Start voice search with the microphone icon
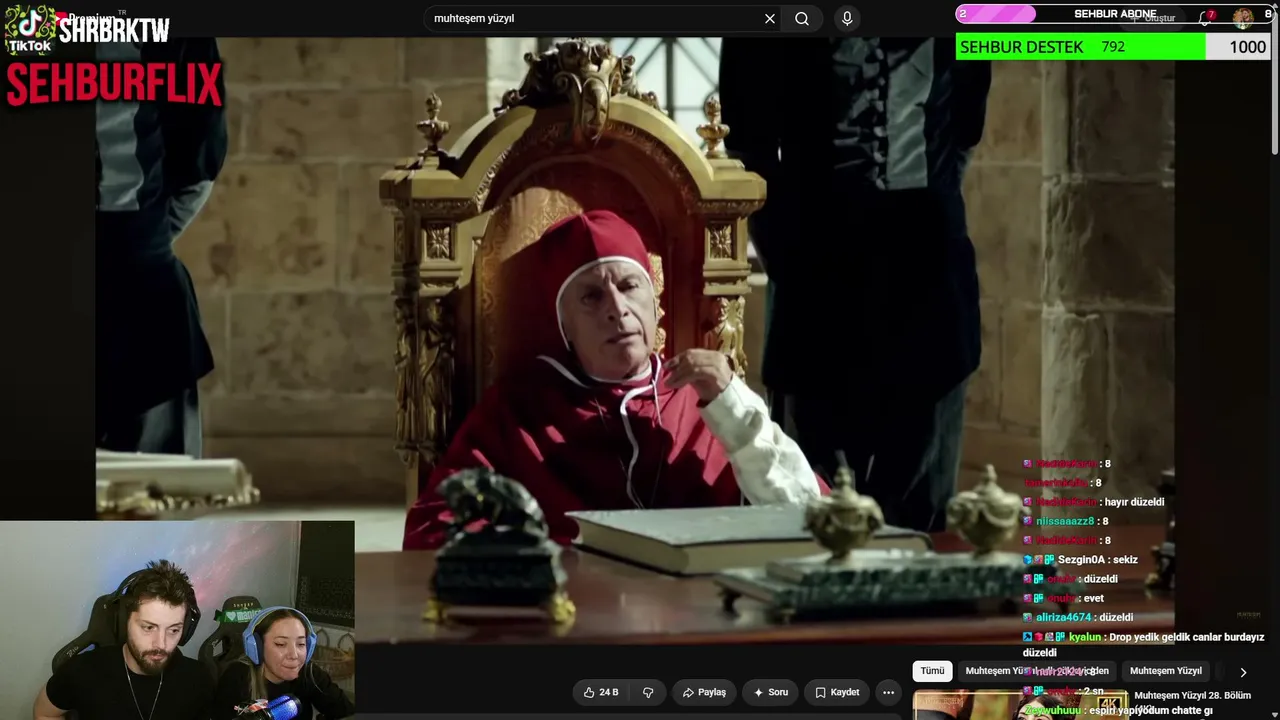The width and height of the screenshot is (1280, 720). coord(847,19)
